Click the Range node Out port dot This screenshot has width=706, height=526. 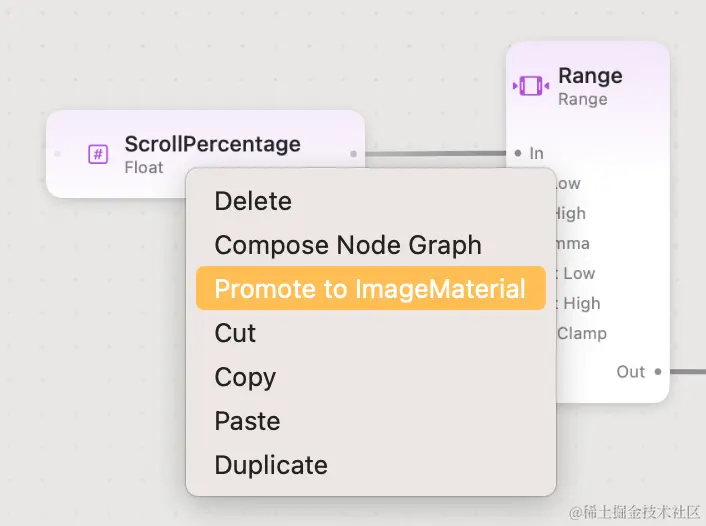tap(657, 372)
